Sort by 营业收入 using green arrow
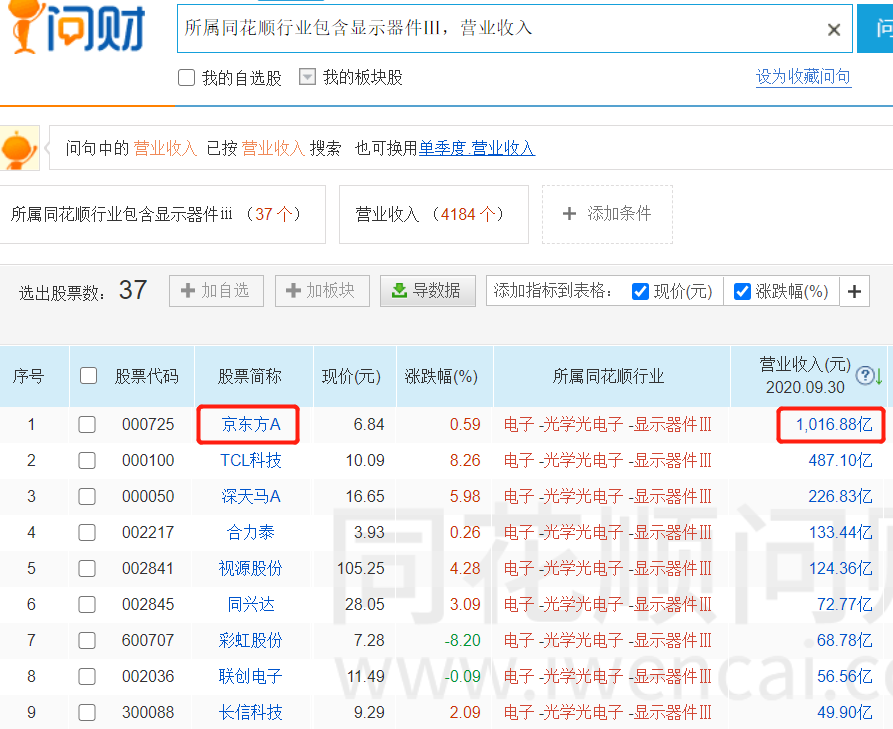 pyautogui.click(x=879, y=376)
